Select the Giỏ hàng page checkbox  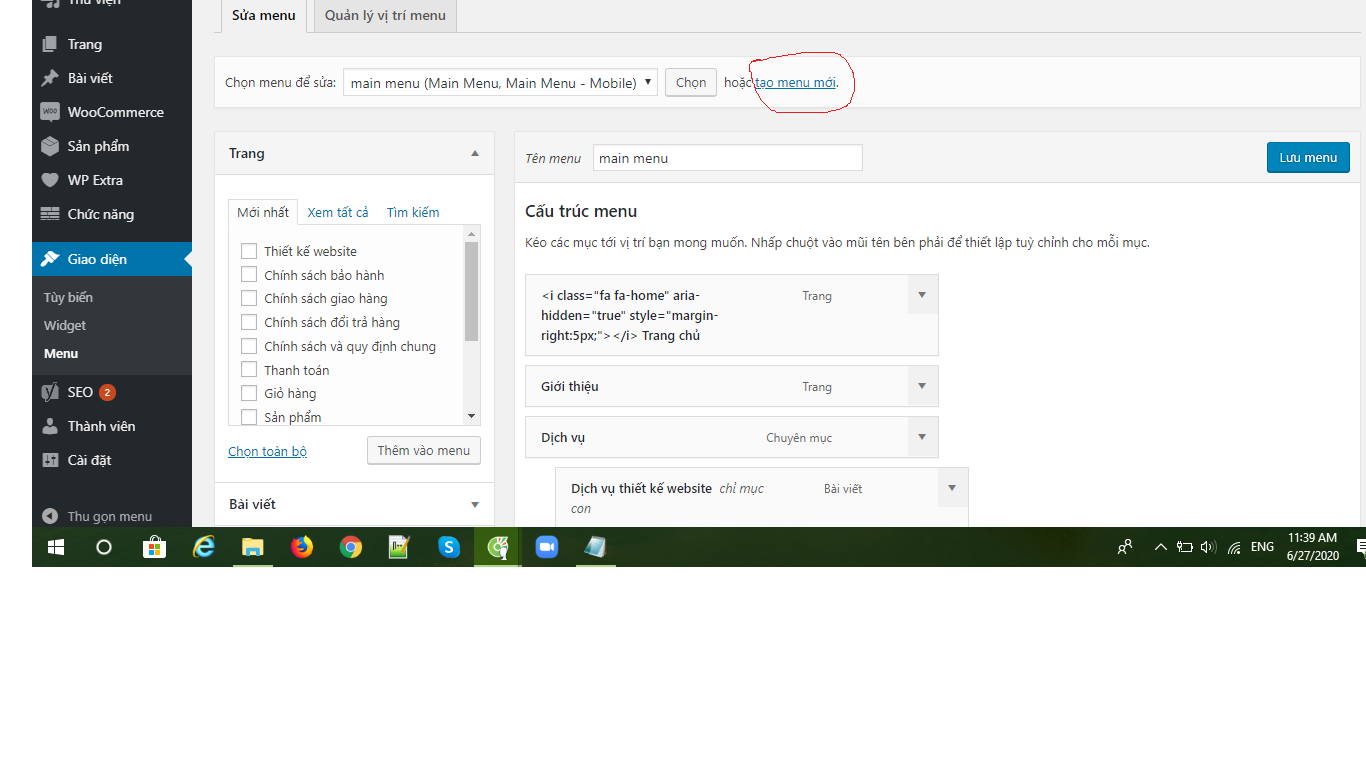(x=249, y=393)
